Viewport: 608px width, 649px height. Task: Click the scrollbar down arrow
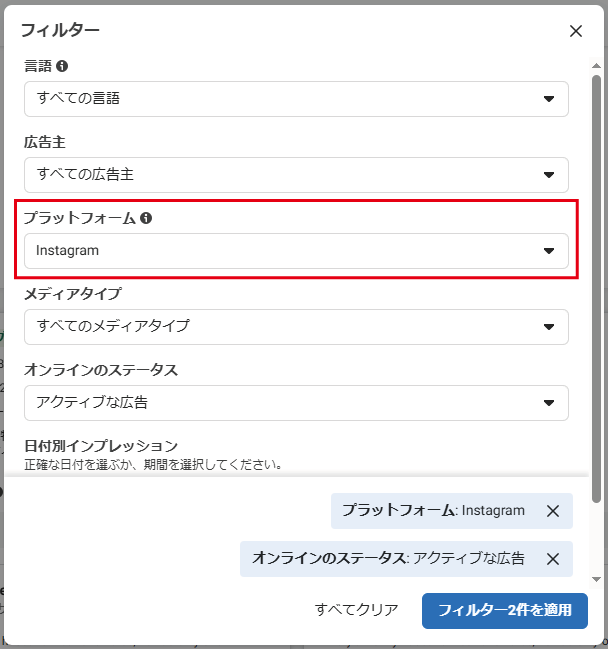point(597,579)
